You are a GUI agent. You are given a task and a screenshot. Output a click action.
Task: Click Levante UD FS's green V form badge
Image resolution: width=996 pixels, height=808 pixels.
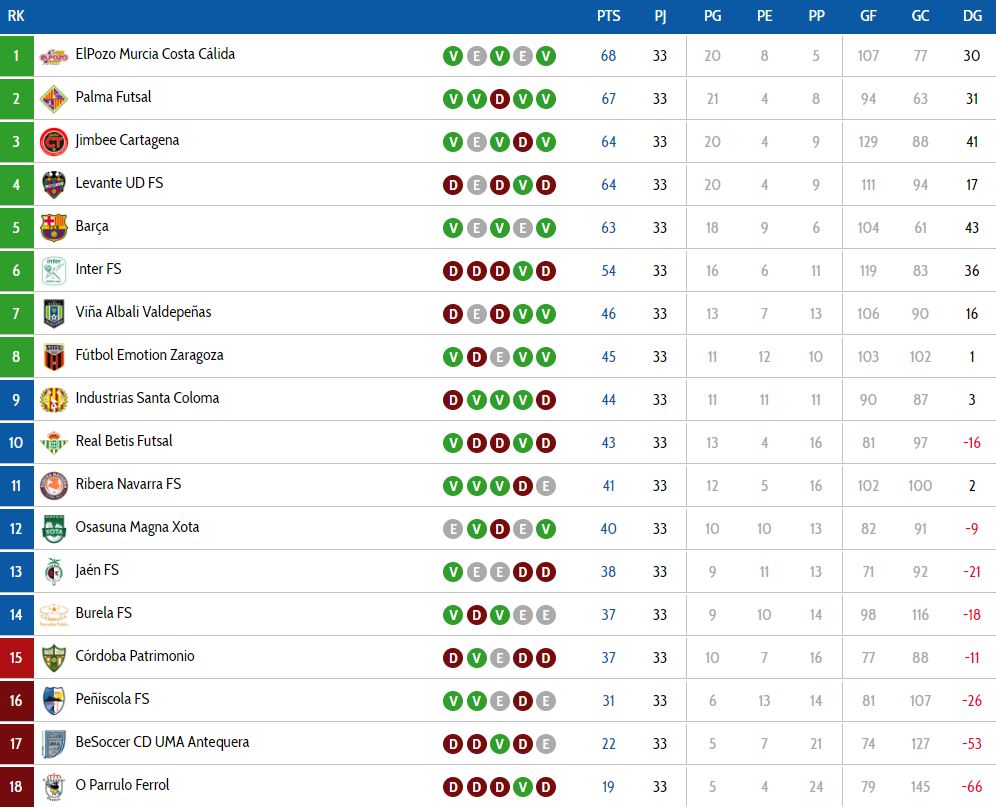523,185
